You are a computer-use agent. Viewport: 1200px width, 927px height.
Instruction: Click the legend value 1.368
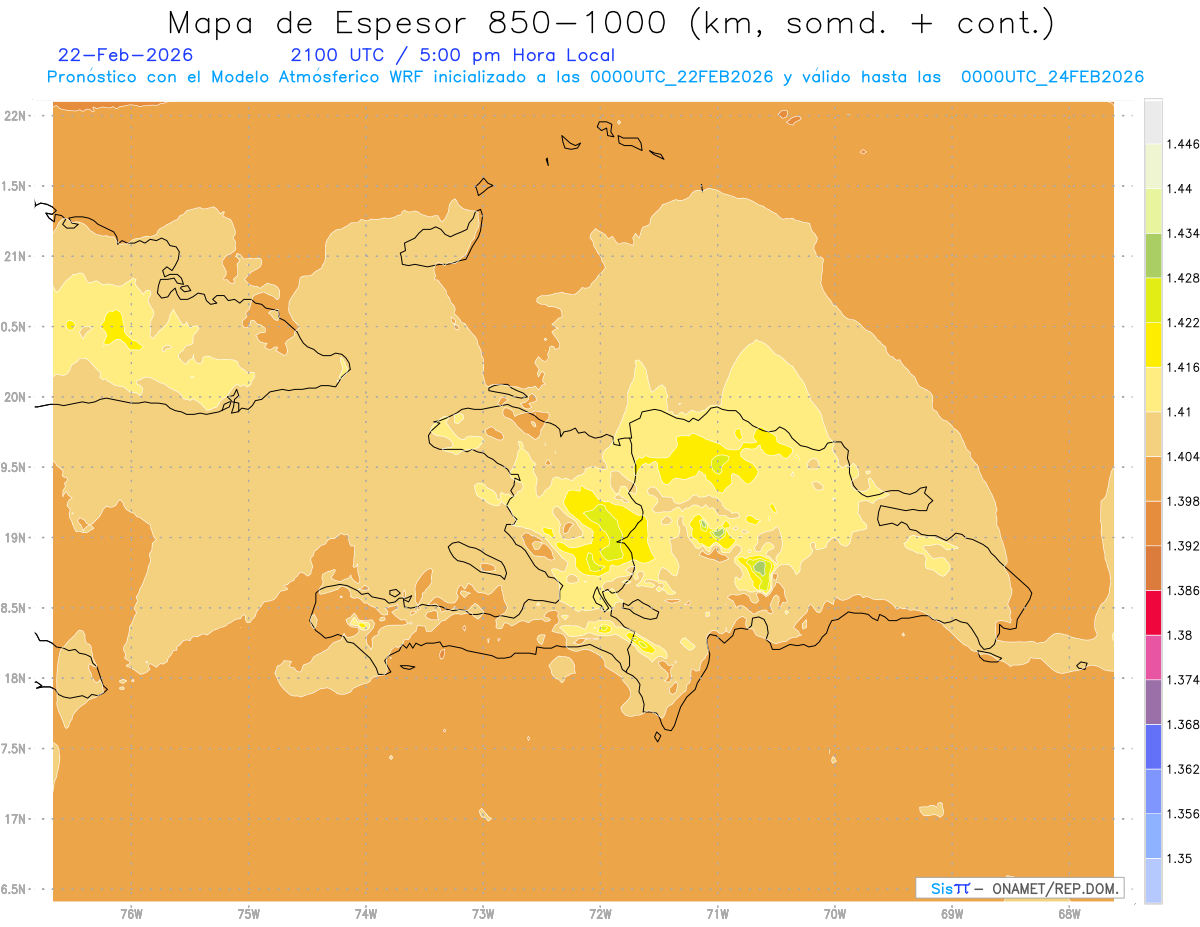point(1183,724)
